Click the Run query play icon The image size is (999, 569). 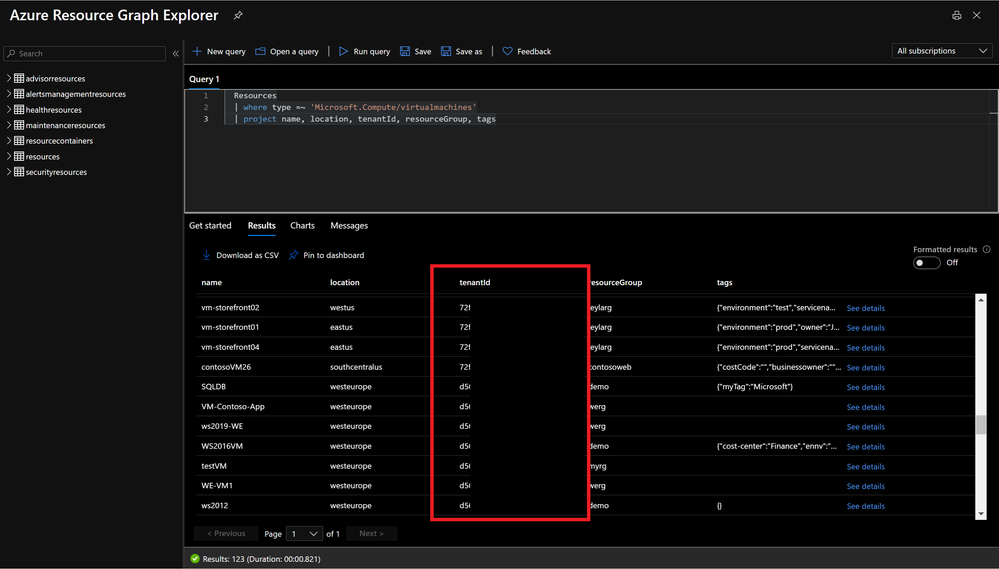[x=343, y=51]
